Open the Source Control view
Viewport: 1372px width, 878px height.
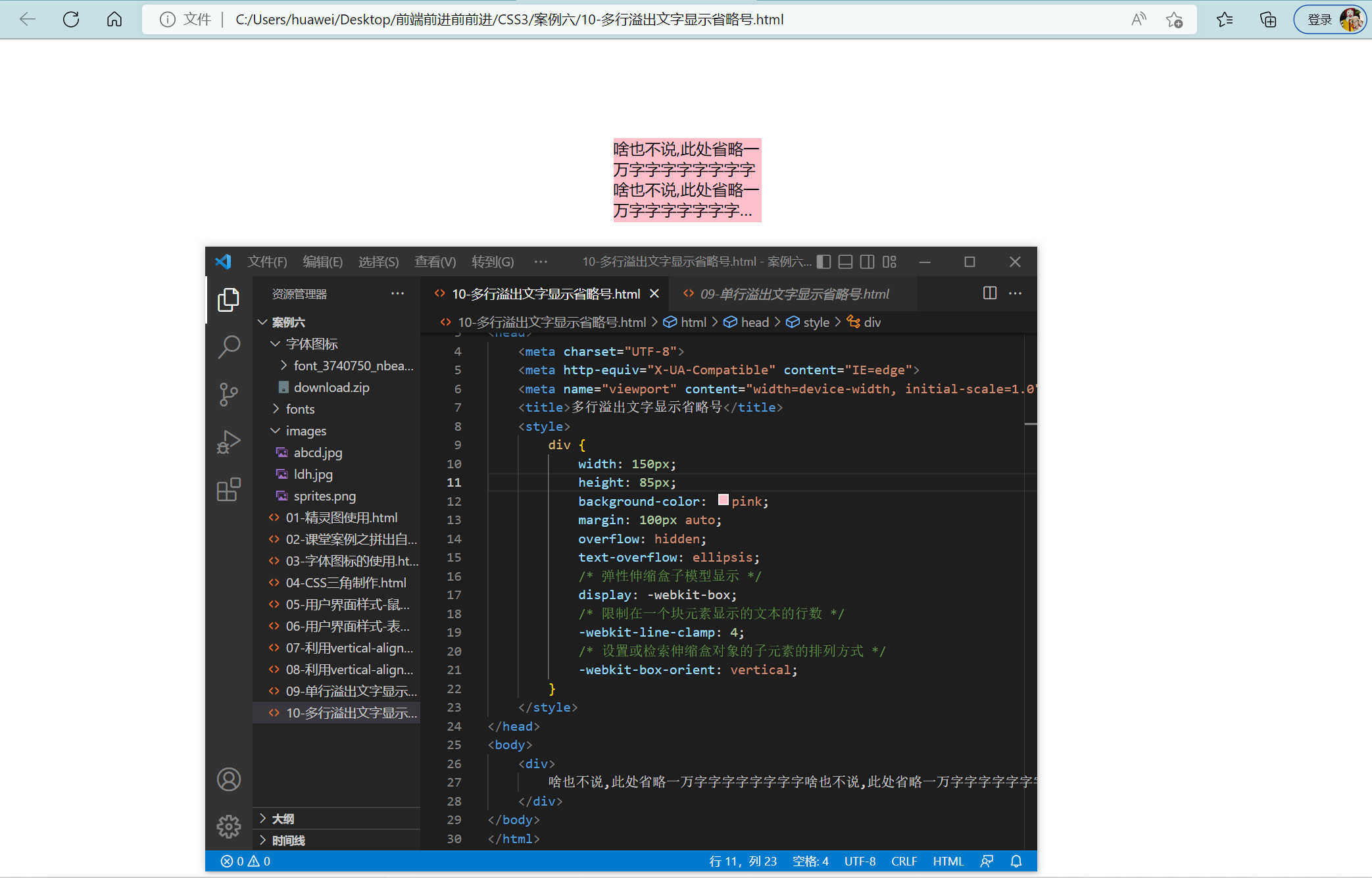[229, 395]
